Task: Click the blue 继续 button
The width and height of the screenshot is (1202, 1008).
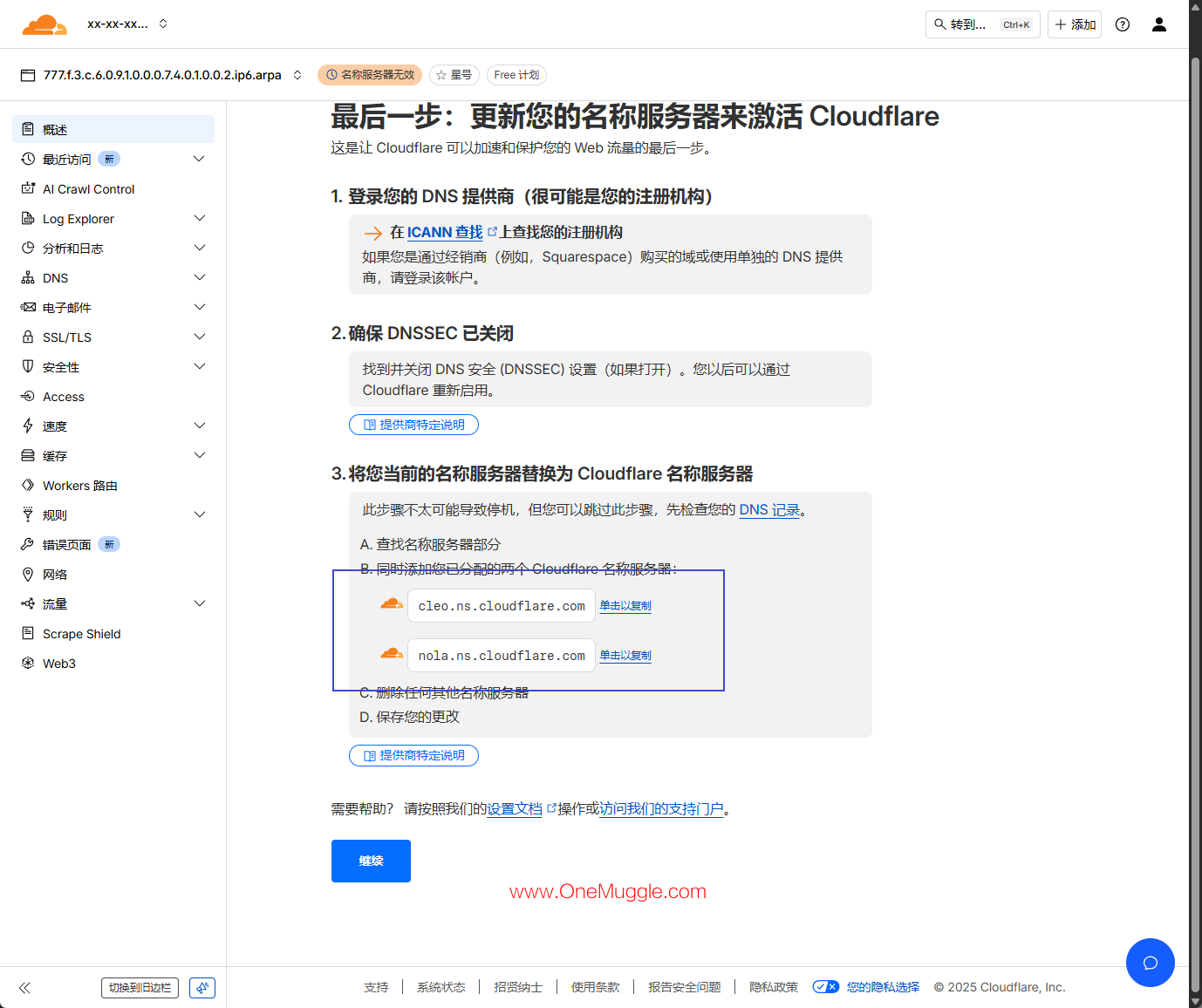Action: [x=371, y=861]
